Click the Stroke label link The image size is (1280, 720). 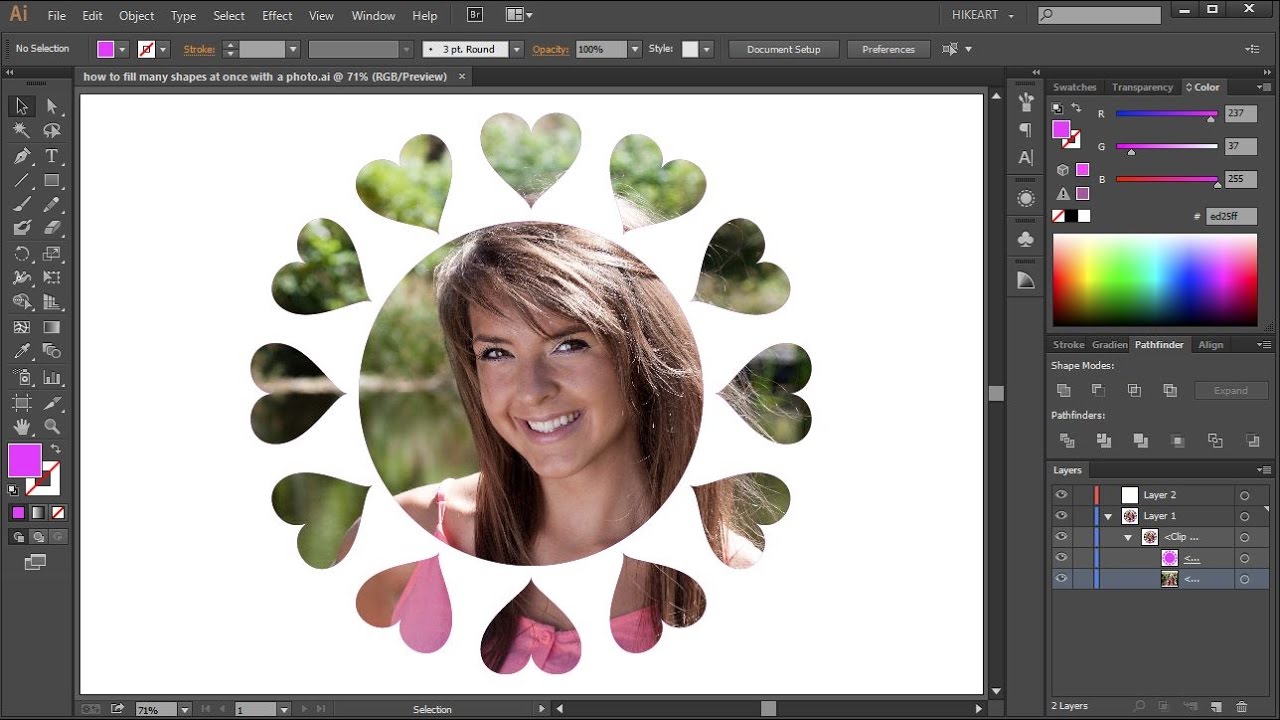[x=199, y=49]
